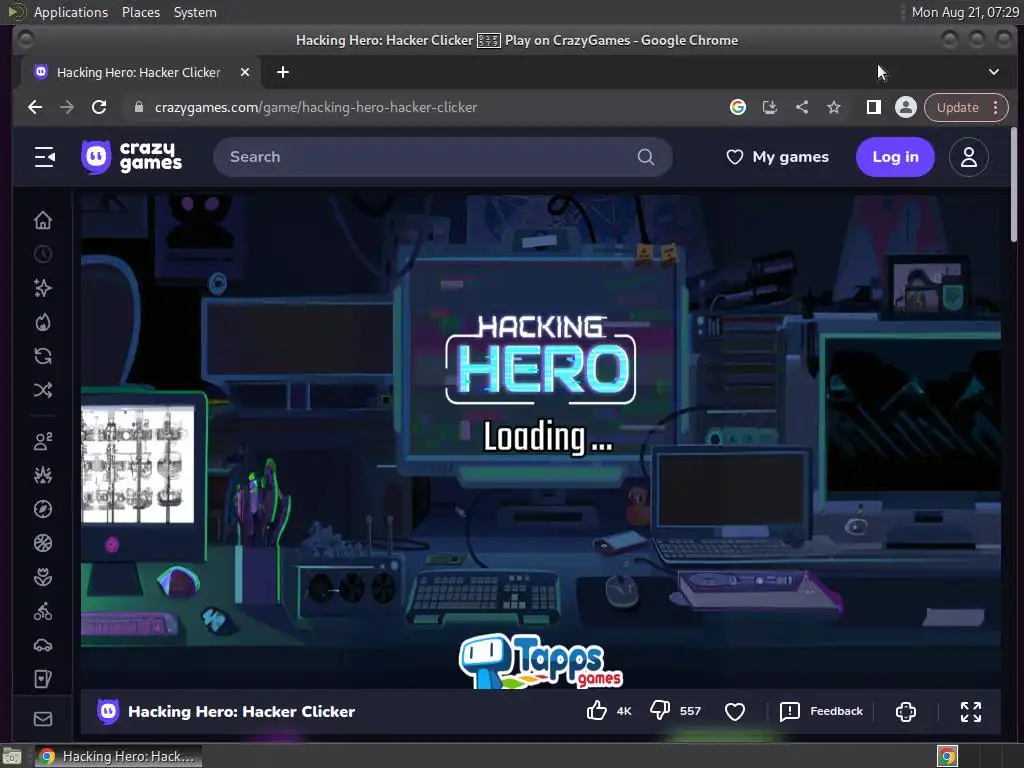Go forward to the next page
The height and width of the screenshot is (768, 1024).
[x=67, y=107]
